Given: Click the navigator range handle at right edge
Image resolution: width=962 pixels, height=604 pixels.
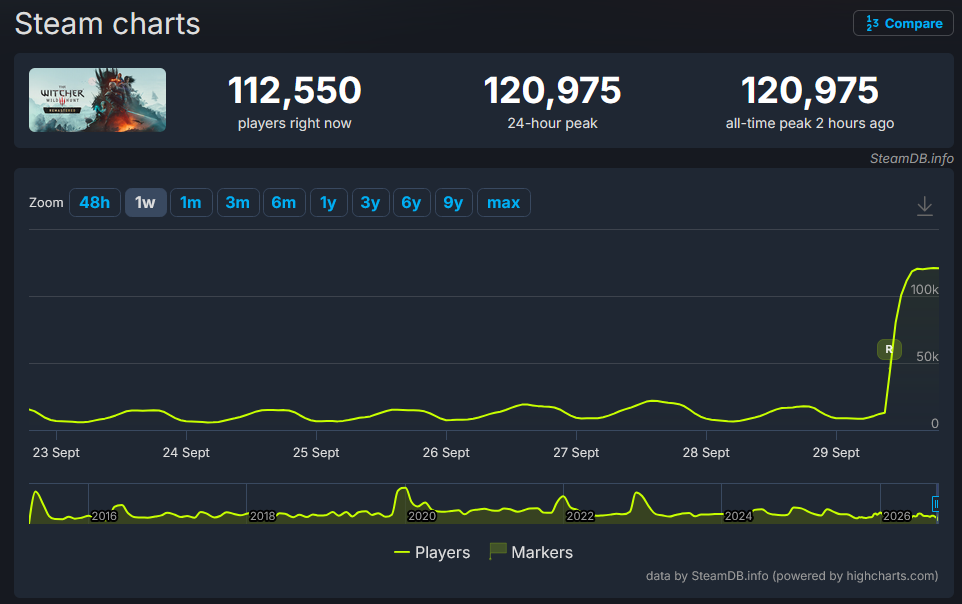Looking at the screenshot, I should (936, 504).
